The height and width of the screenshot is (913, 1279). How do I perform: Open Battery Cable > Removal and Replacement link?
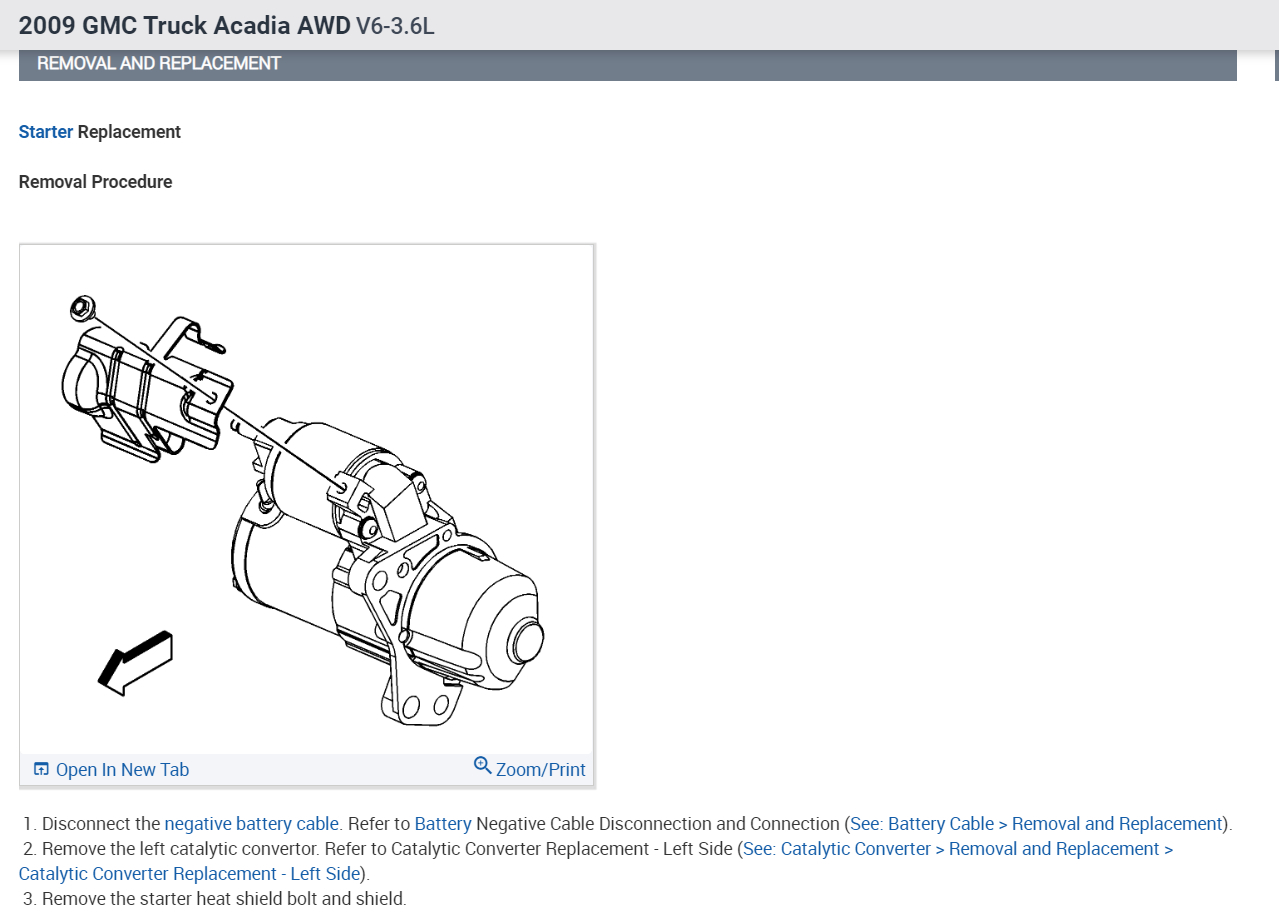[1036, 824]
